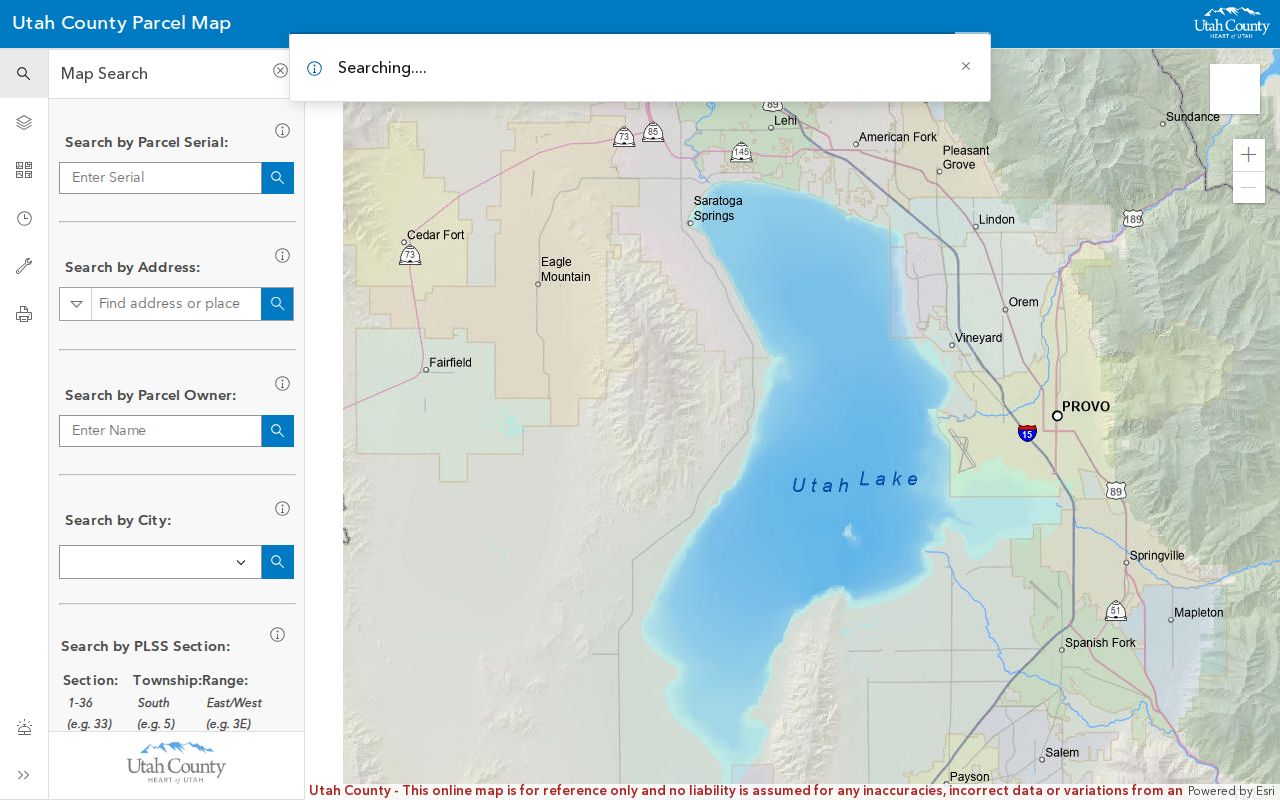
Task: Open the clock history icon in sidebar
Action: click(24, 218)
